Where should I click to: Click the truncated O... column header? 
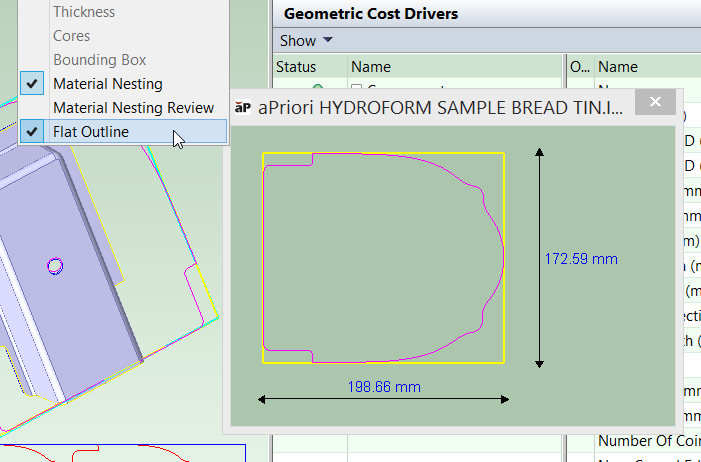click(579, 67)
